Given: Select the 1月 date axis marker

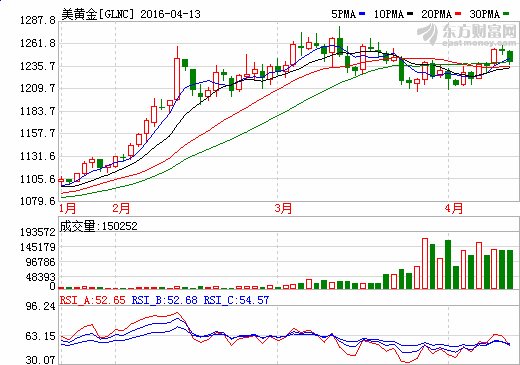Looking at the screenshot, I should (x=68, y=209).
